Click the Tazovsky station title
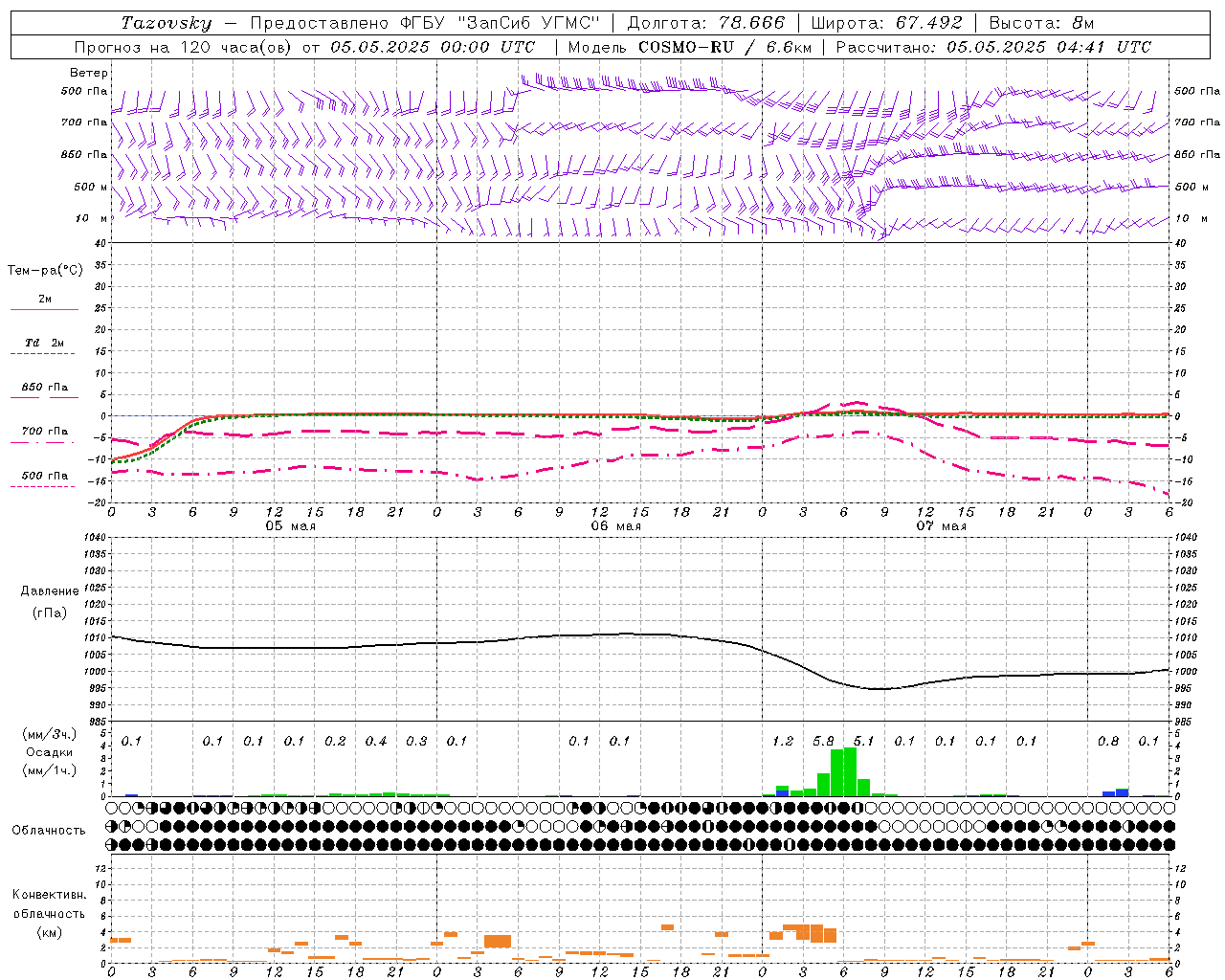The image size is (1225, 980). 166,22
